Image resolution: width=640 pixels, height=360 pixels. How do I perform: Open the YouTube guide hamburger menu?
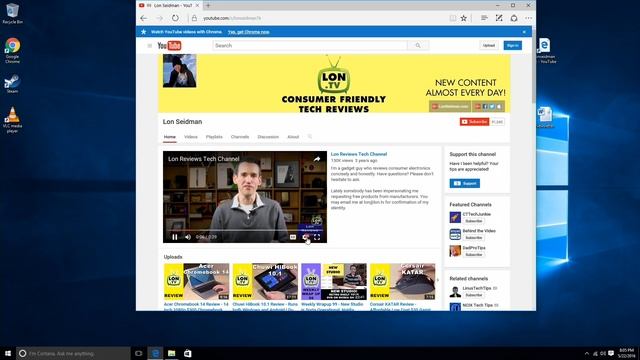(150, 46)
